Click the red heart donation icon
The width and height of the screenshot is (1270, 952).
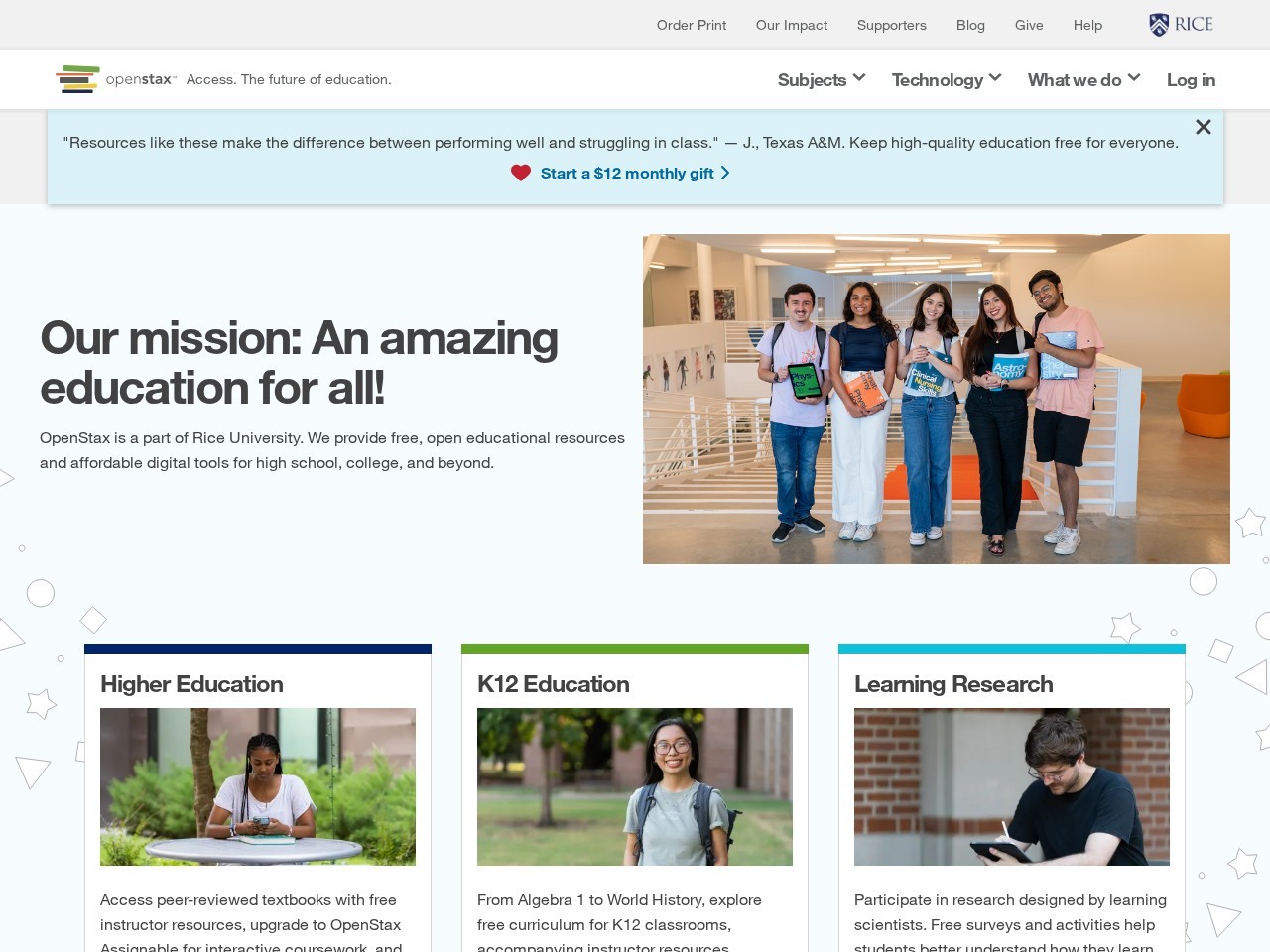pos(521,174)
